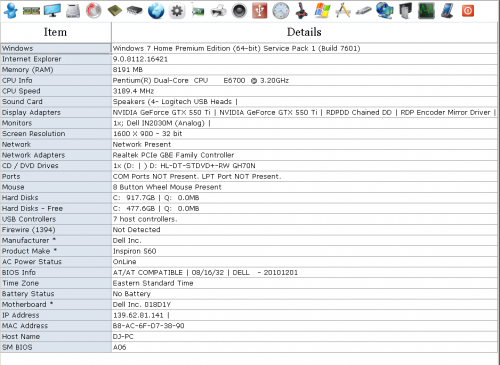Open the Windows flag logo icon
Viewport: 500px width, 365px height.
[x=322, y=11]
